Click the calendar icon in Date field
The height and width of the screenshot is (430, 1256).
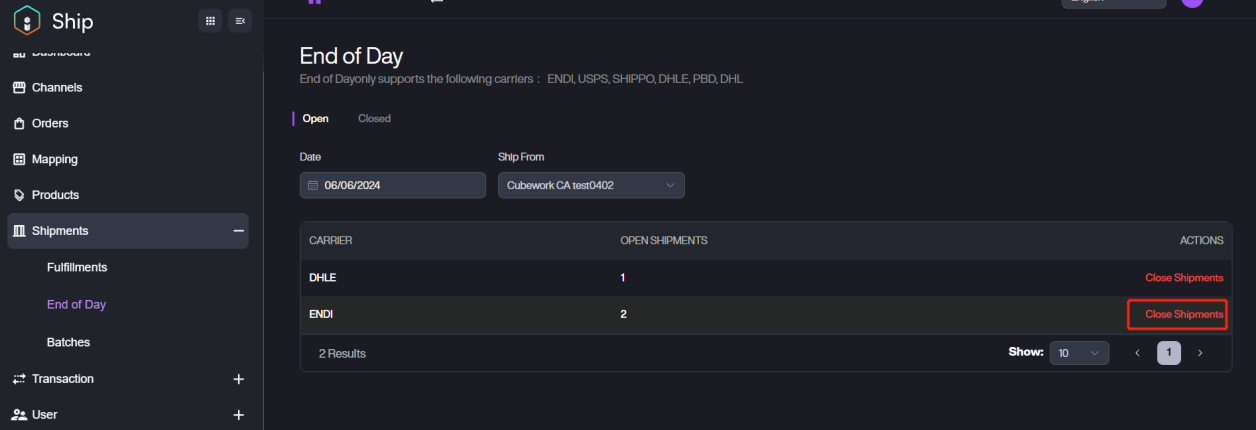click(x=313, y=185)
